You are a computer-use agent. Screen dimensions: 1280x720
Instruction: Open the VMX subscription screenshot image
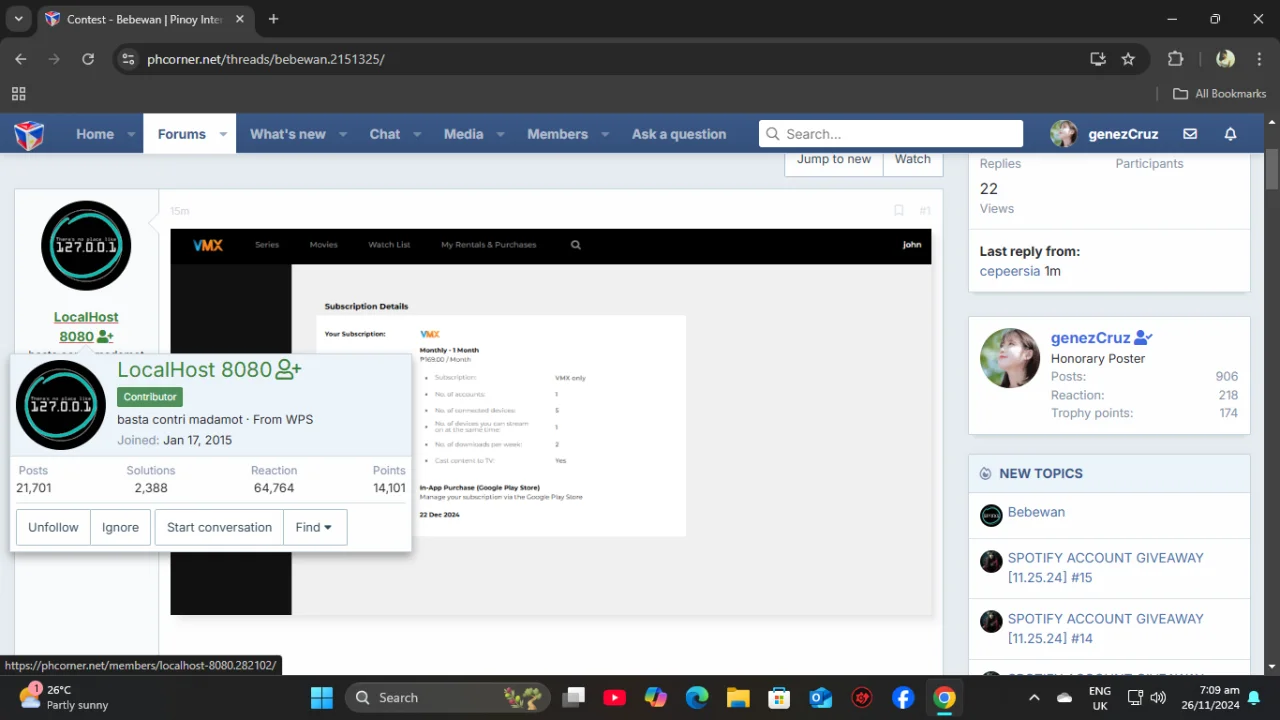pos(551,422)
